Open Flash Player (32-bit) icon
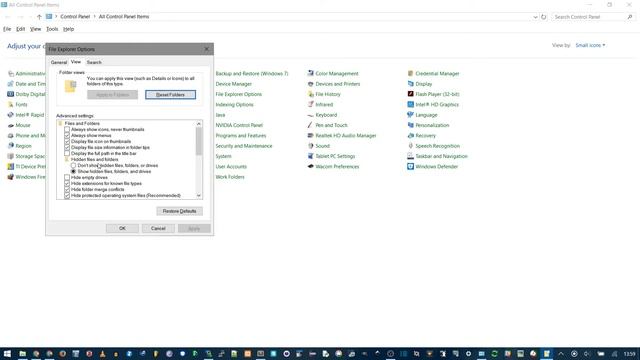The height and width of the screenshot is (360, 640). [x=411, y=94]
